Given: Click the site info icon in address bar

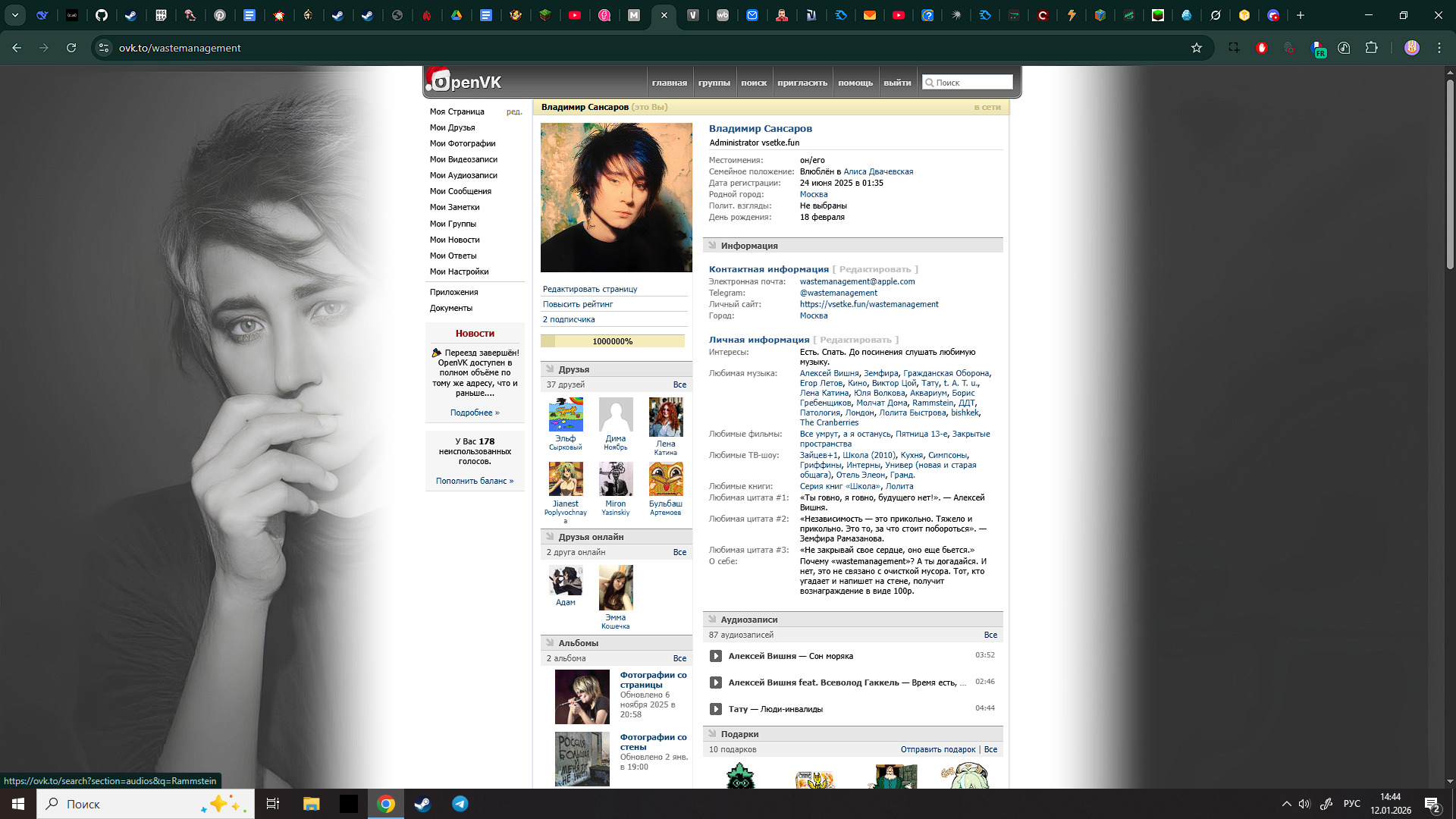Looking at the screenshot, I should tap(104, 48).
